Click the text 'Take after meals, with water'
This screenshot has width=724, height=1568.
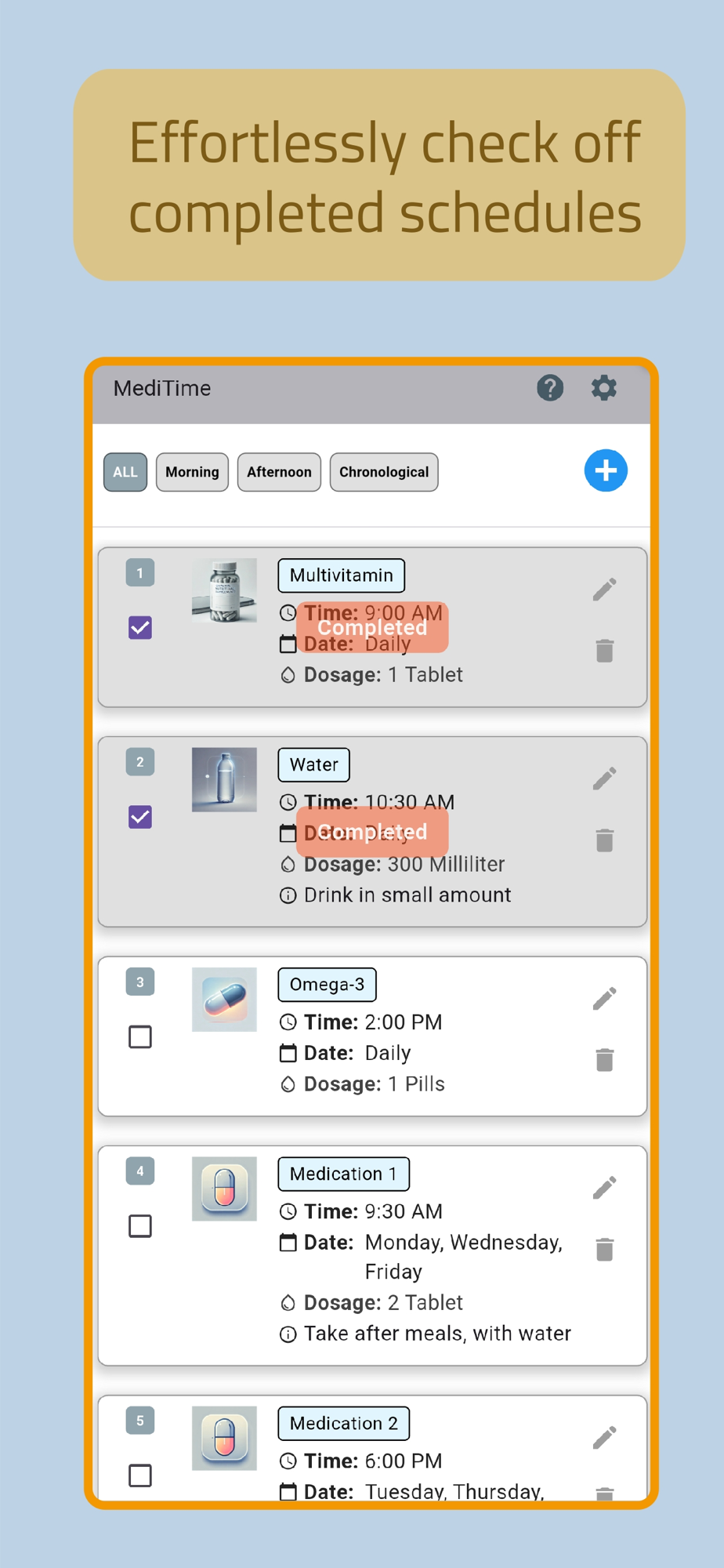pos(437,1334)
